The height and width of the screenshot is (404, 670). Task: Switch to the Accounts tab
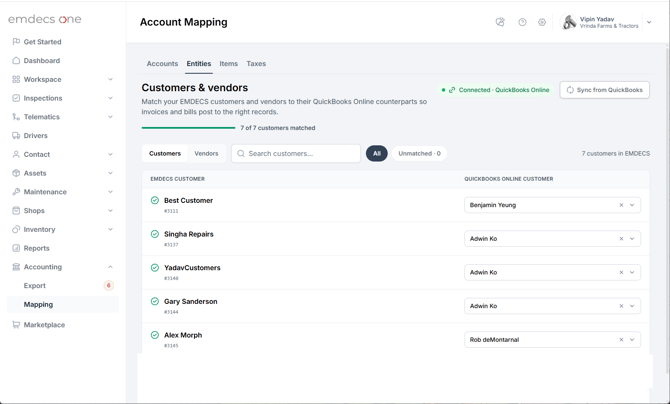162,64
